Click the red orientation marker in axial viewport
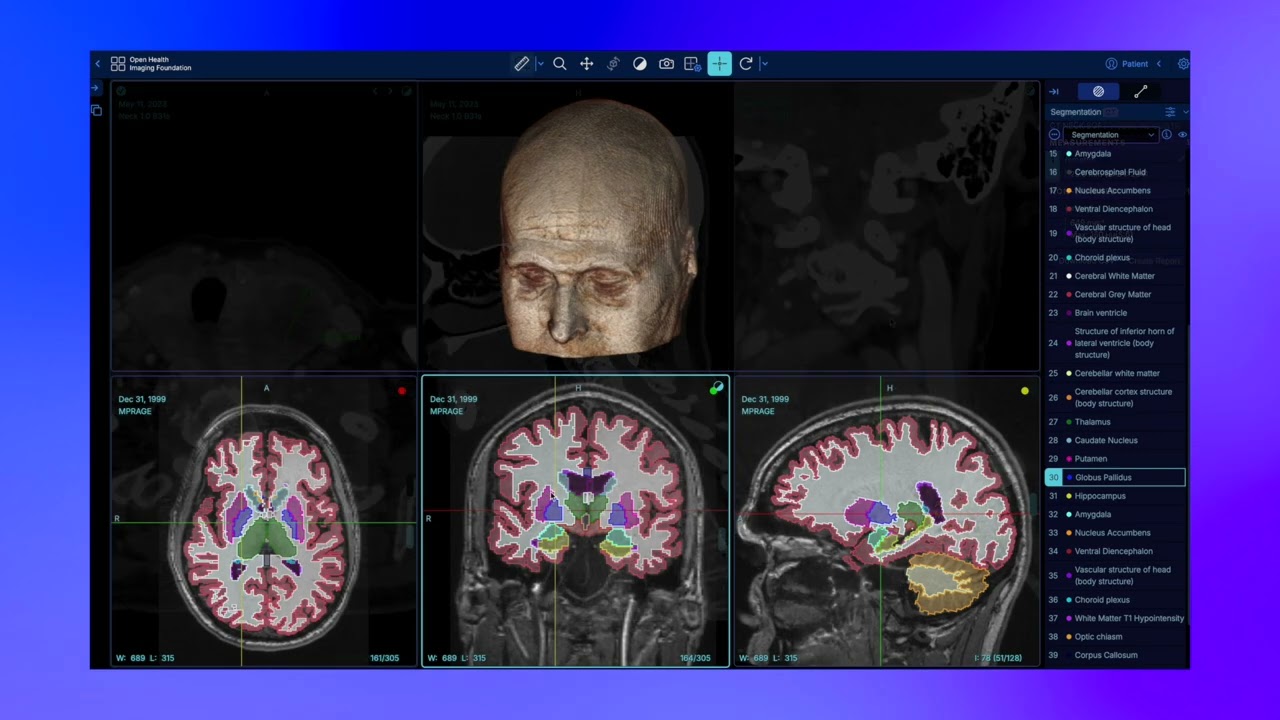 click(402, 391)
